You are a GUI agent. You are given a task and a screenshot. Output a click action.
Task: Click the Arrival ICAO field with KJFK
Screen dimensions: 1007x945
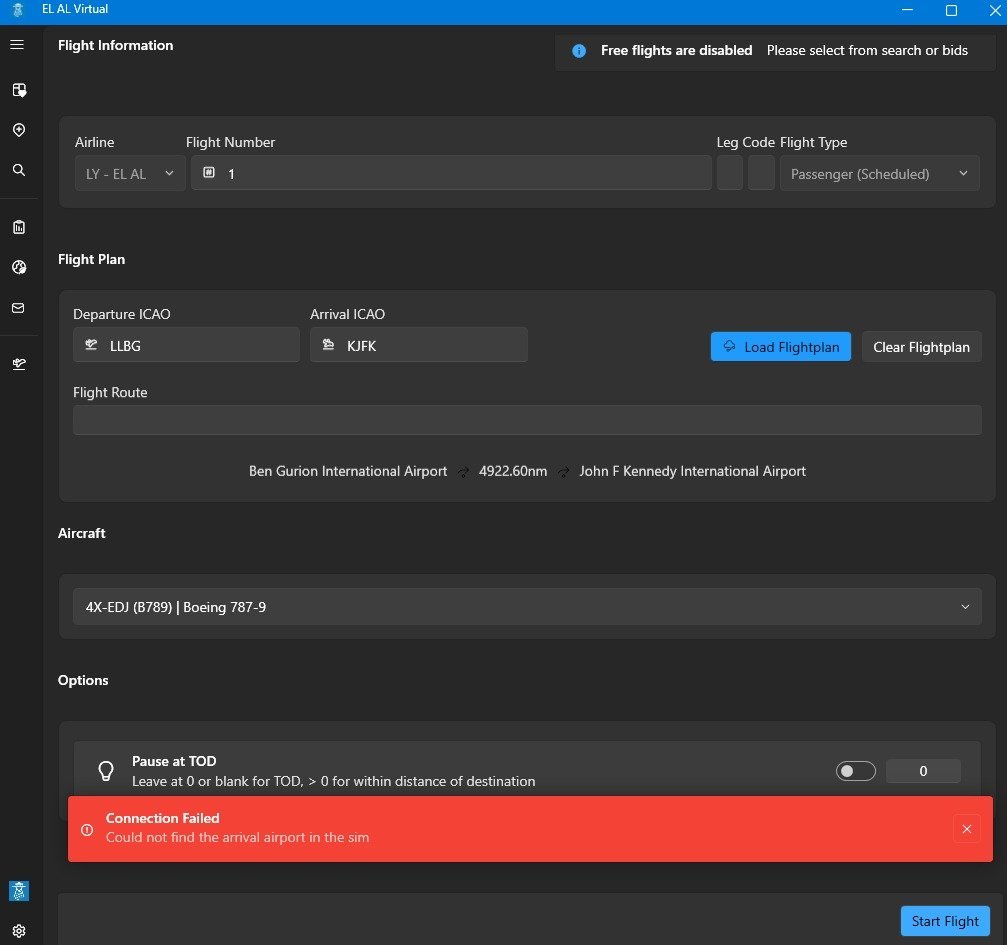[x=419, y=345]
